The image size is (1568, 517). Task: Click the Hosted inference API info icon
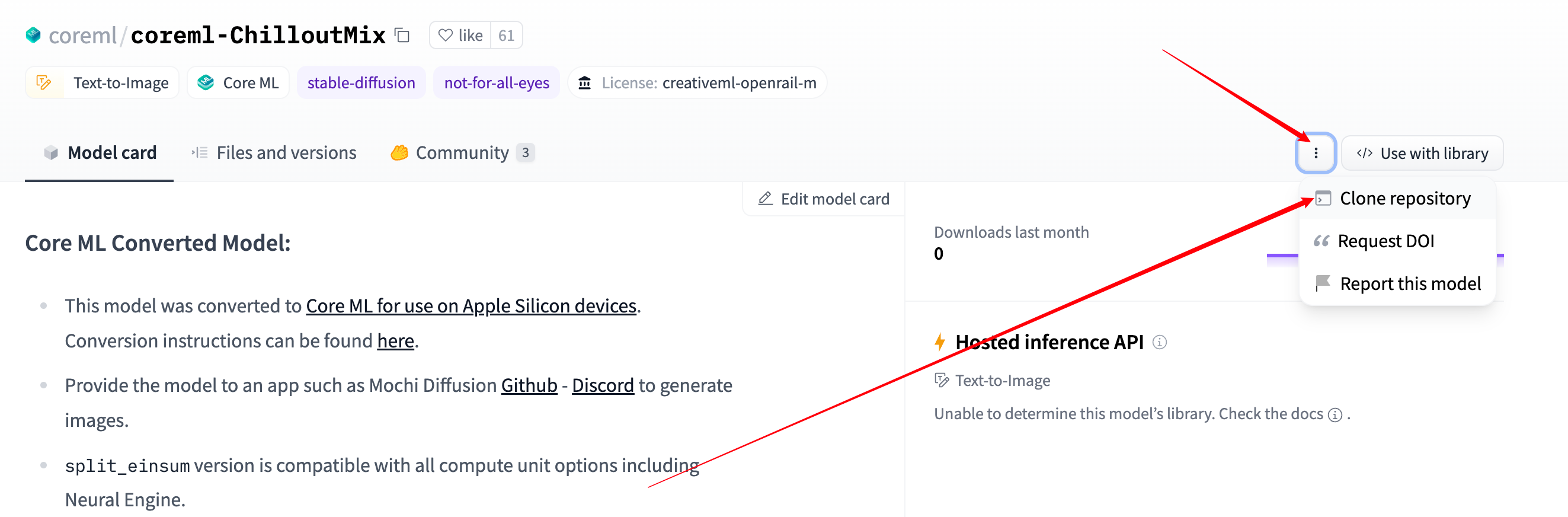coord(1160,342)
